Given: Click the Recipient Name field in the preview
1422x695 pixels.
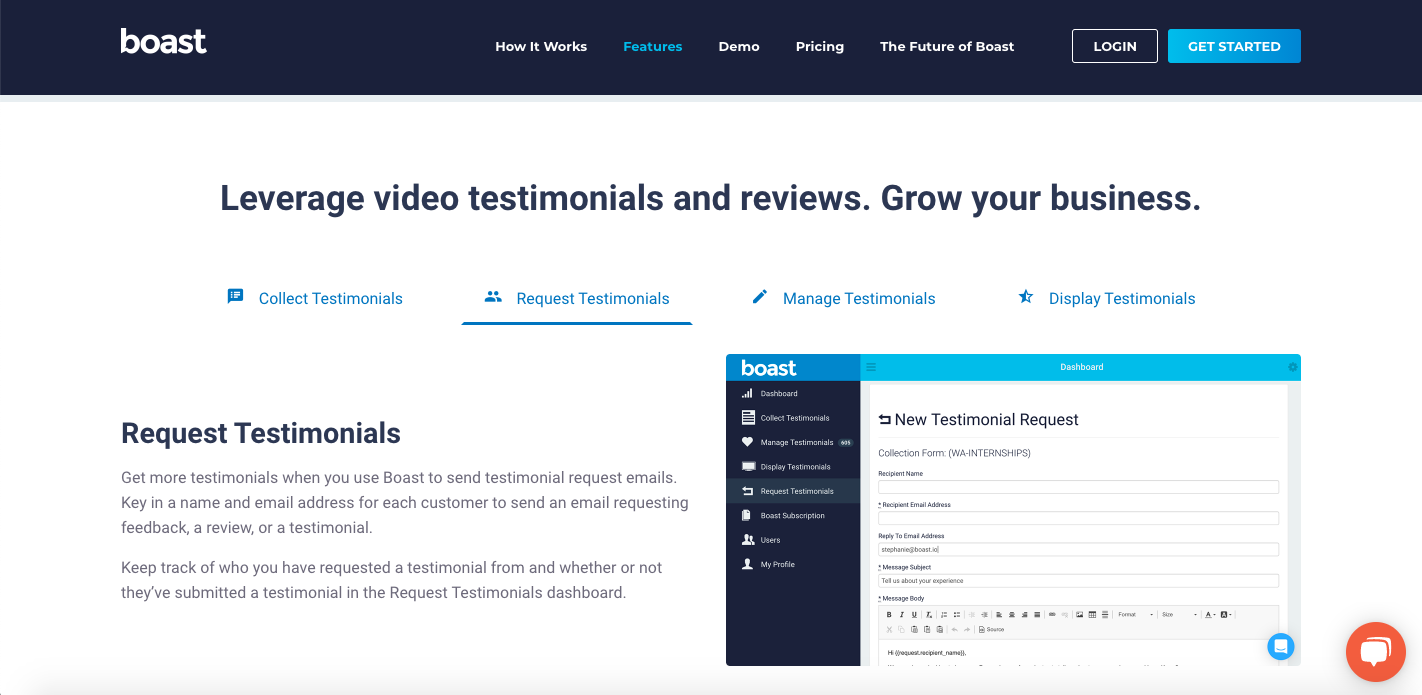Looking at the screenshot, I should (x=1079, y=487).
